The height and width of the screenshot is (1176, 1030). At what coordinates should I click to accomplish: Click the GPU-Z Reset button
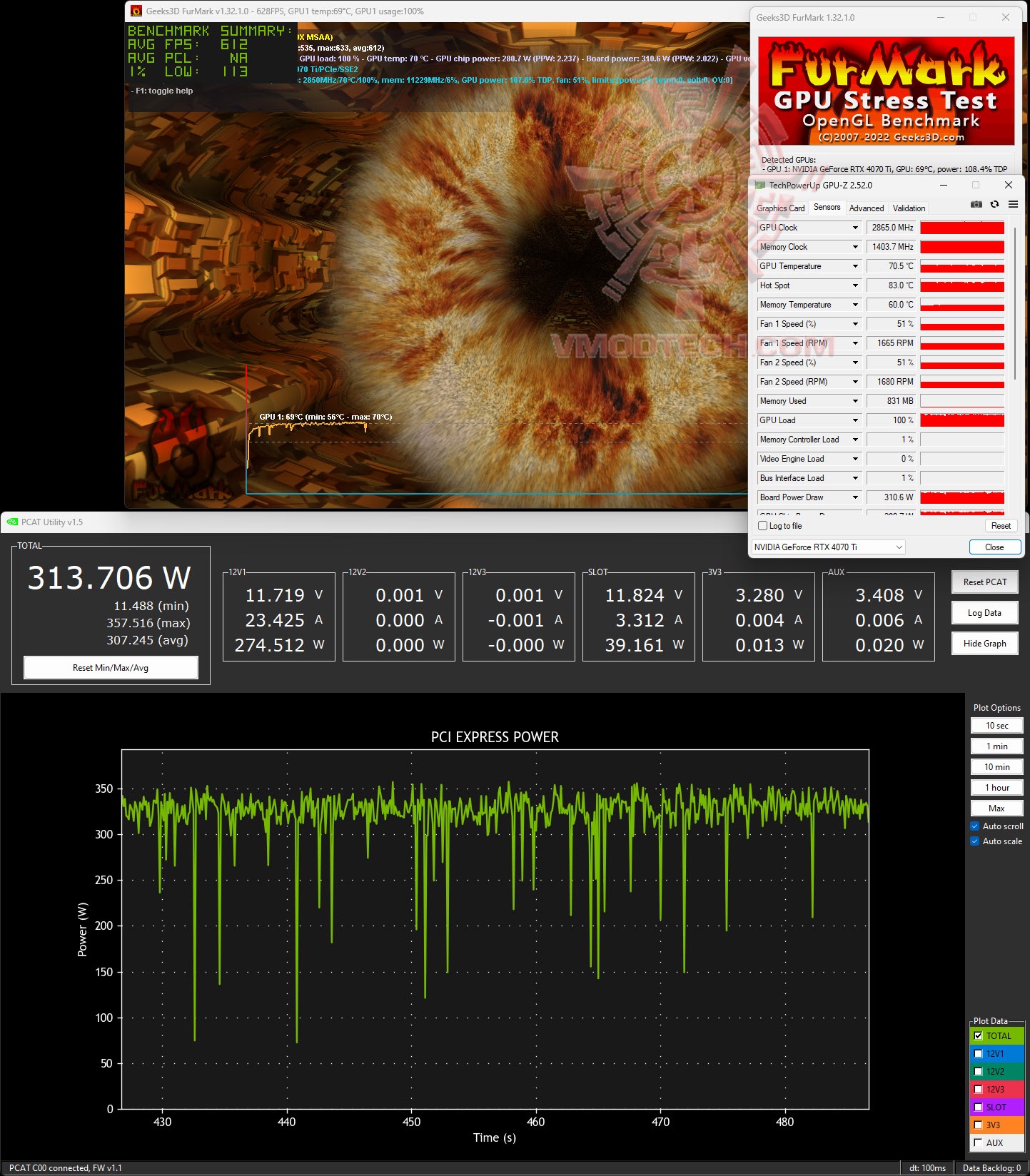[x=1001, y=526]
